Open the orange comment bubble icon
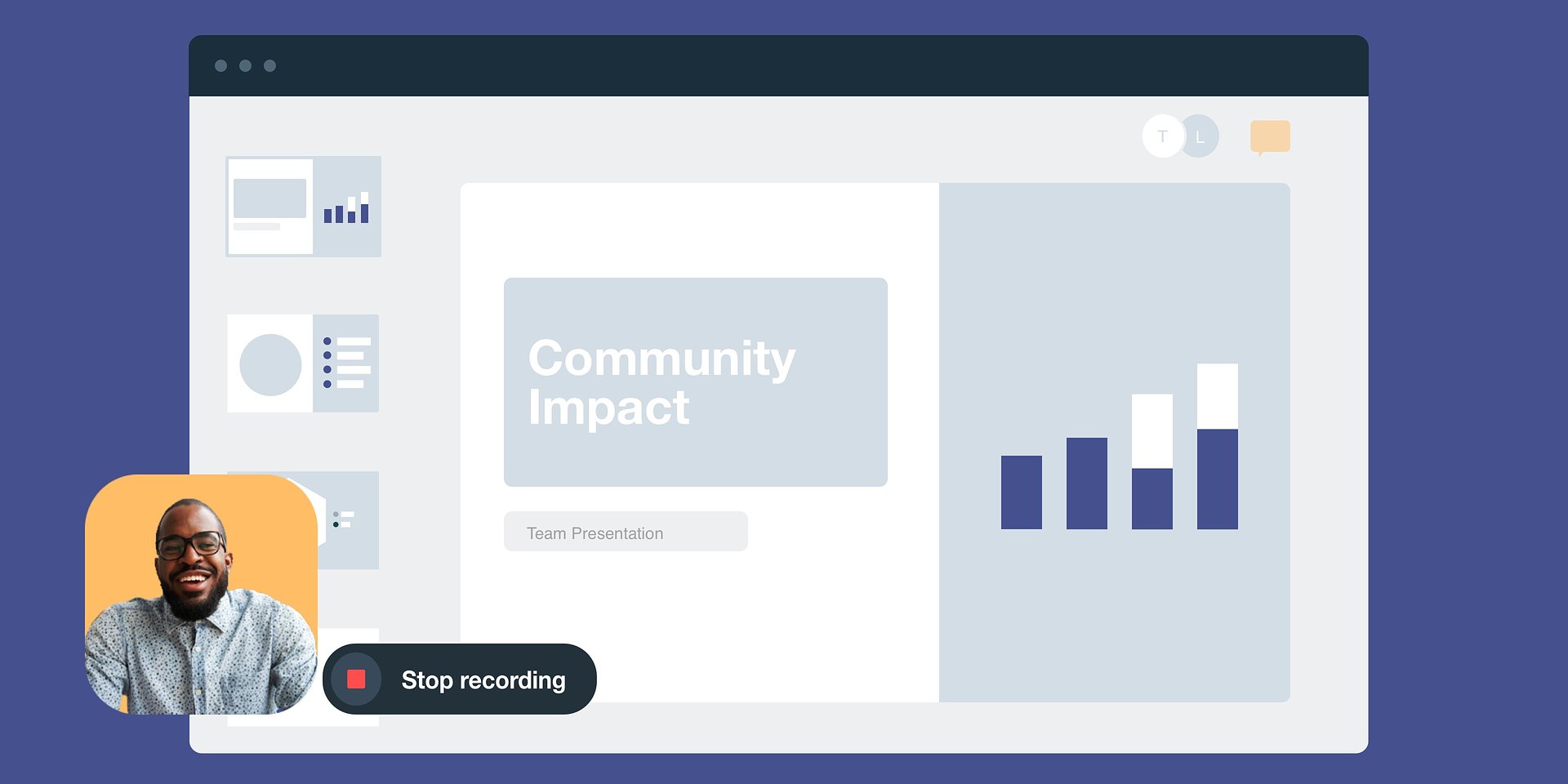The height and width of the screenshot is (784, 1568). click(1270, 137)
